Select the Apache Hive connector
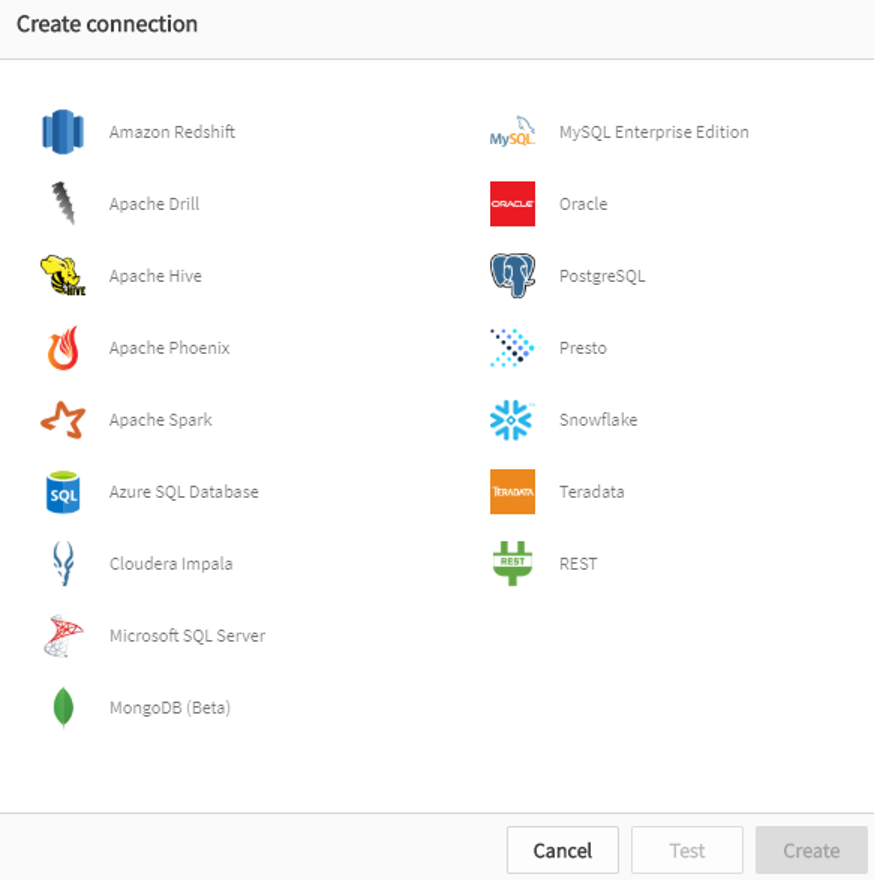The height and width of the screenshot is (880, 874). tap(62, 275)
